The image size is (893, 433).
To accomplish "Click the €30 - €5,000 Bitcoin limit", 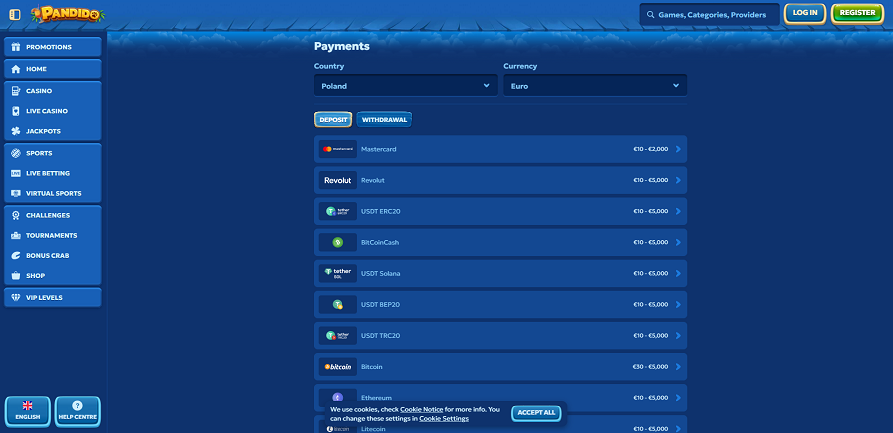I will coord(650,366).
